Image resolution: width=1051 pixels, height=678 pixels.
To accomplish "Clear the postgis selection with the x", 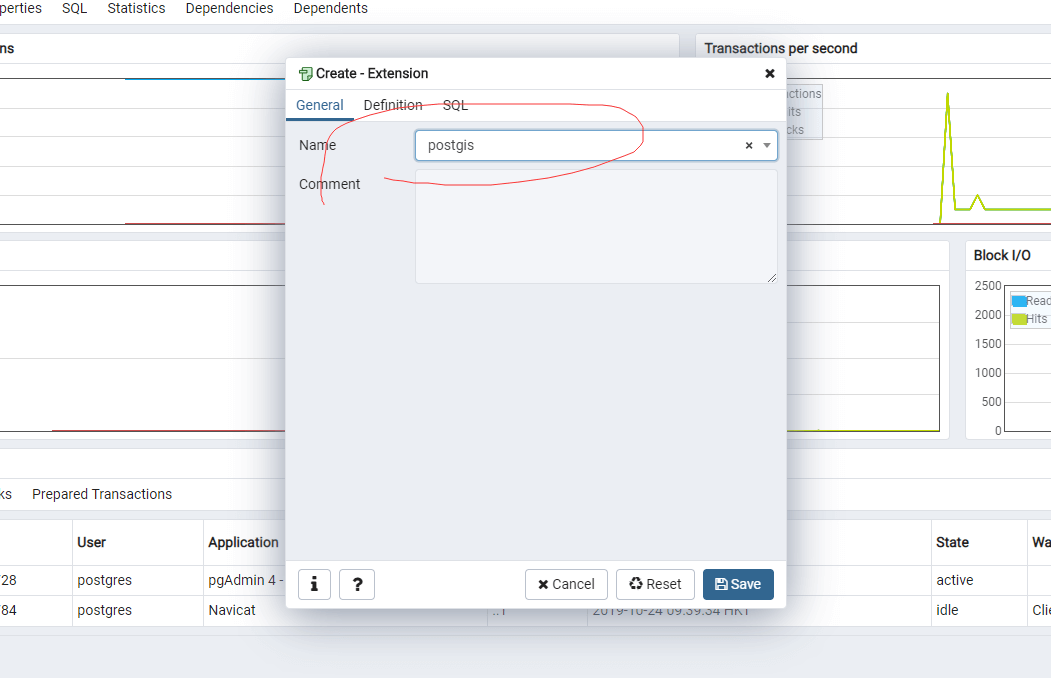I will pyautogui.click(x=749, y=146).
